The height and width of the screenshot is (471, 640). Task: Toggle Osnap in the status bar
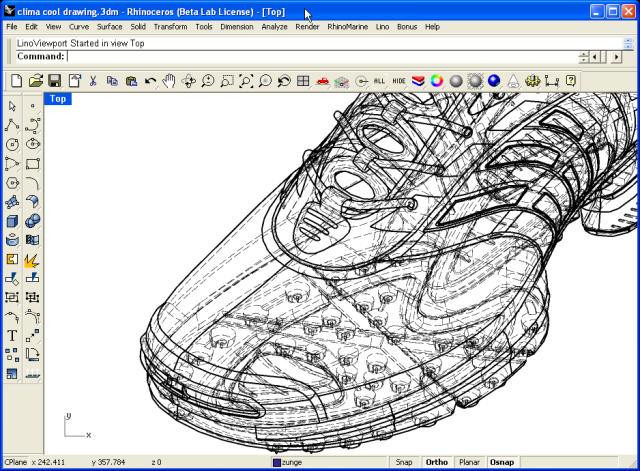click(x=501, y=462)
